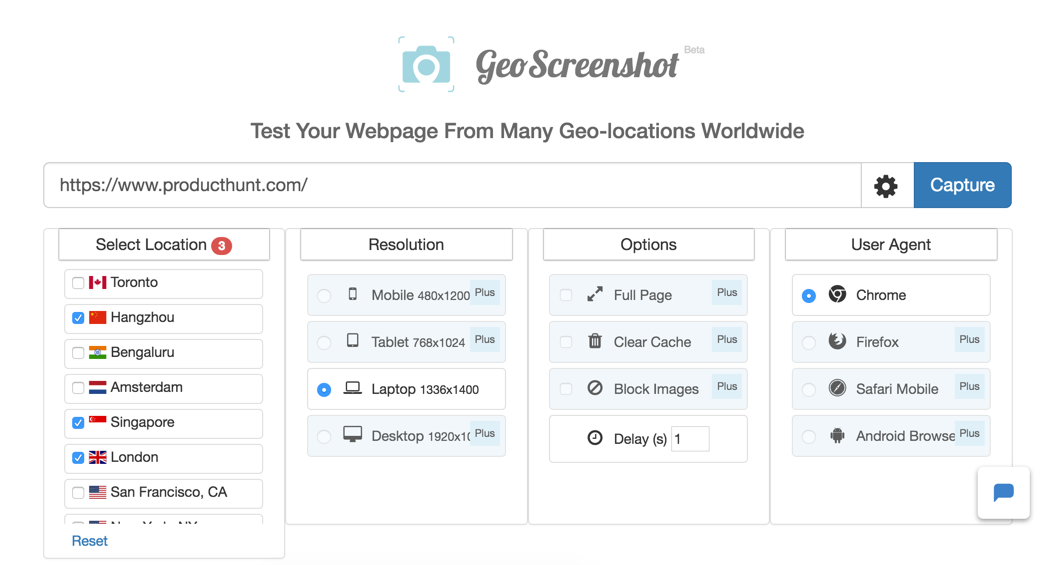Click the Select Location panel header

coord(164,245)
